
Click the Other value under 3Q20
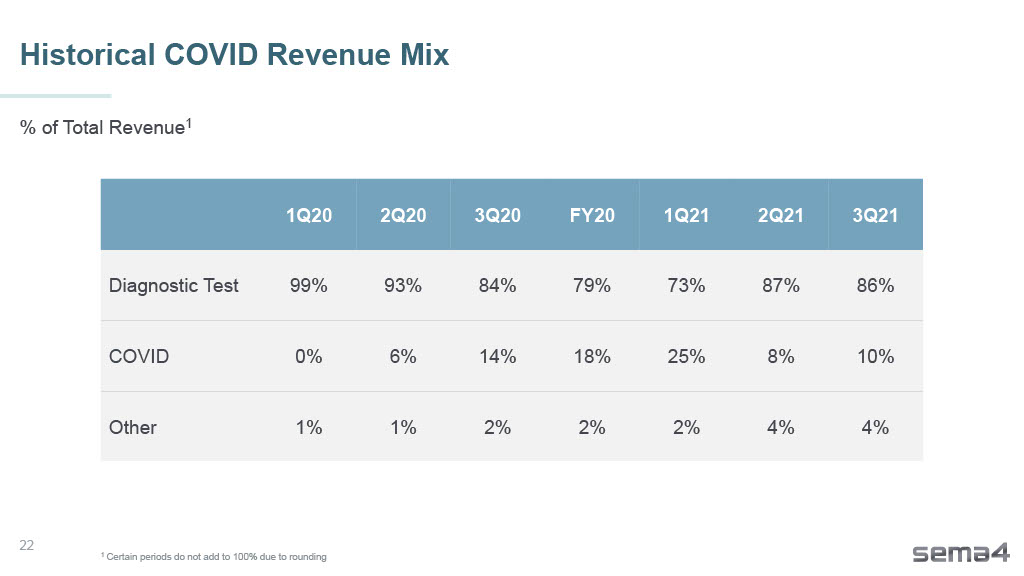(498, 427)
